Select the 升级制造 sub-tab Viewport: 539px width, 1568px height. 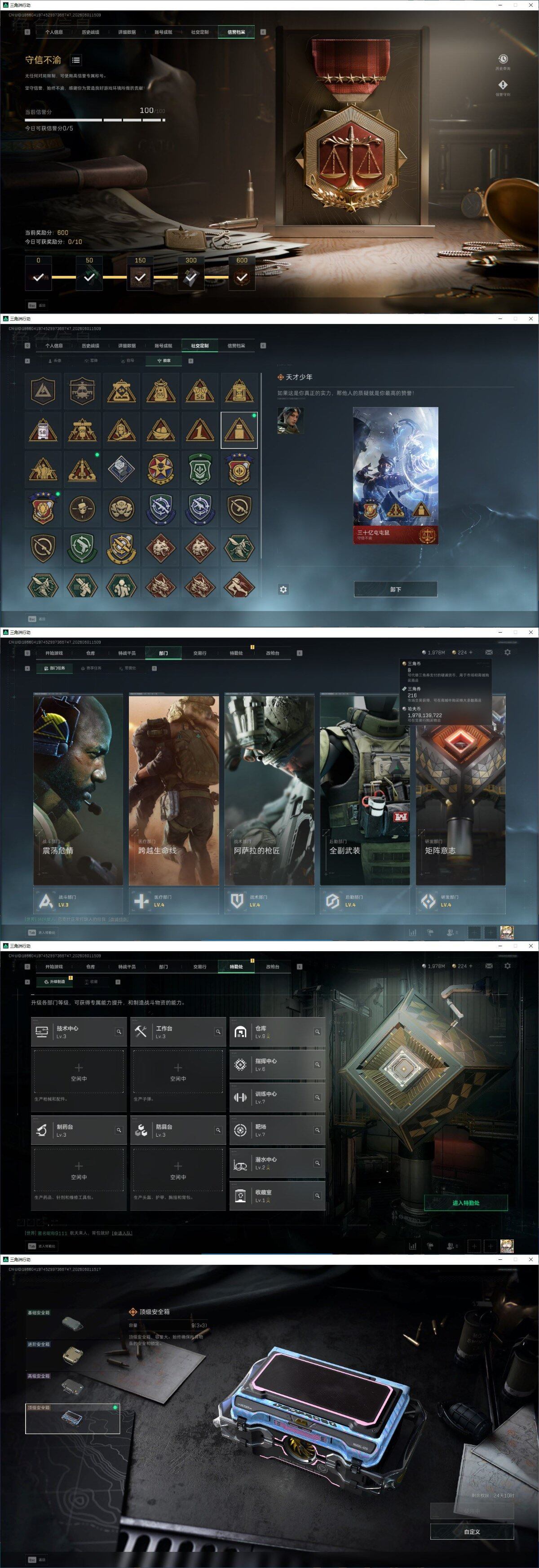54,981
